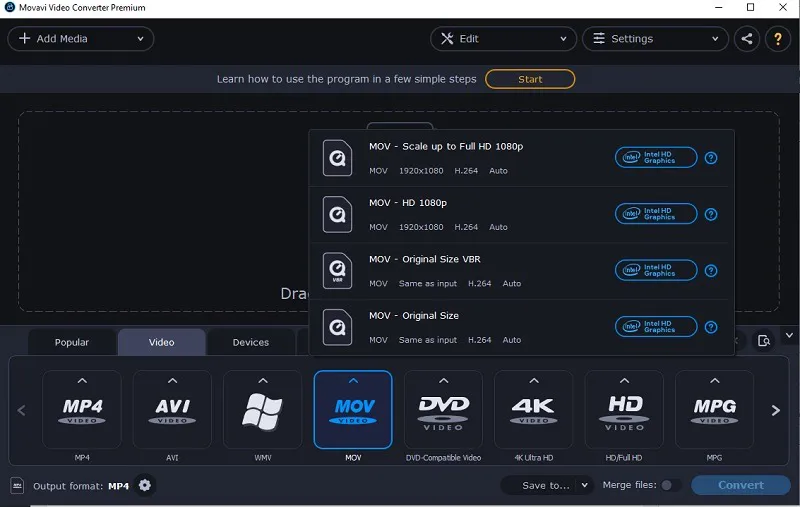Click the Save to button
Viewport: 800px width, 507px height.
(545, 486)
